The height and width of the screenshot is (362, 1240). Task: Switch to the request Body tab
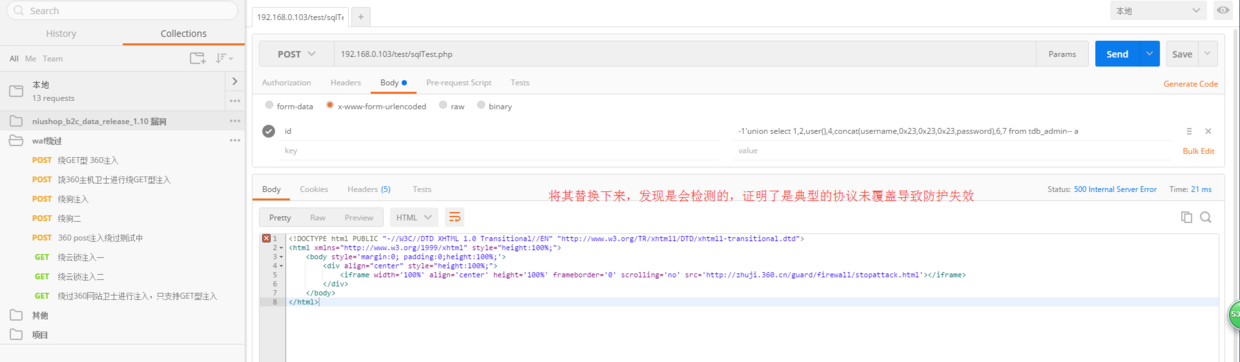point(393,83)
